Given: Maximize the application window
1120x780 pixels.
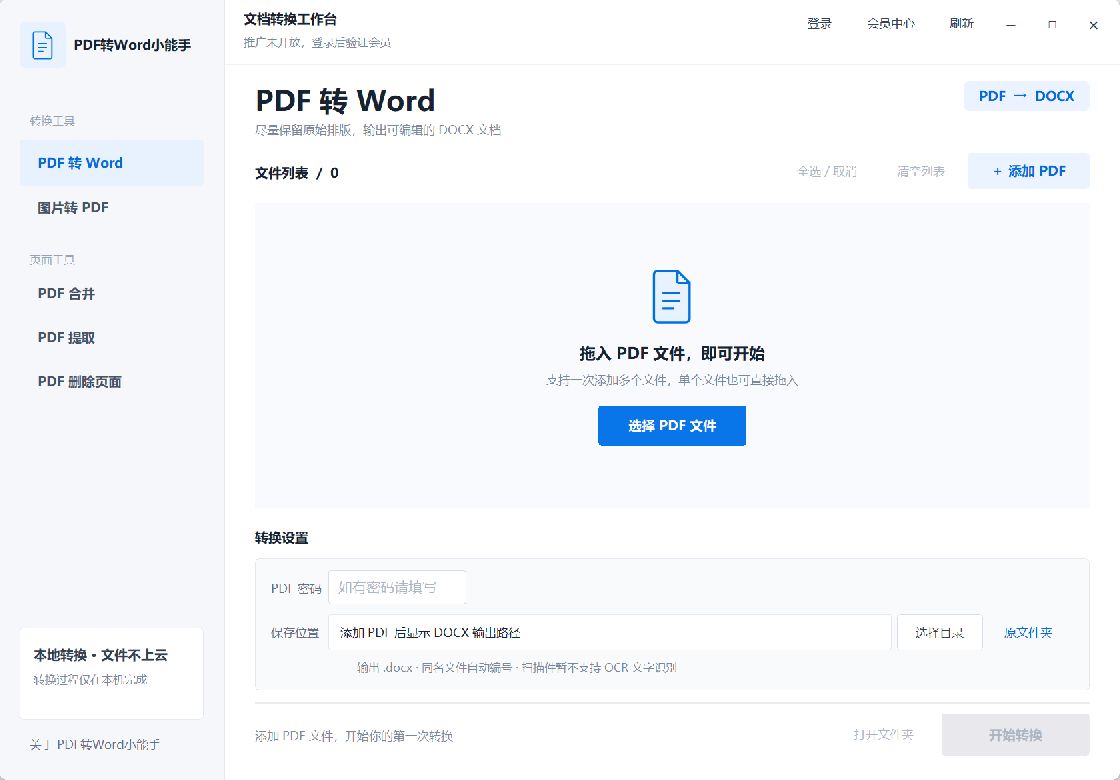Looking at the screenshot, I should point(1052,25).
